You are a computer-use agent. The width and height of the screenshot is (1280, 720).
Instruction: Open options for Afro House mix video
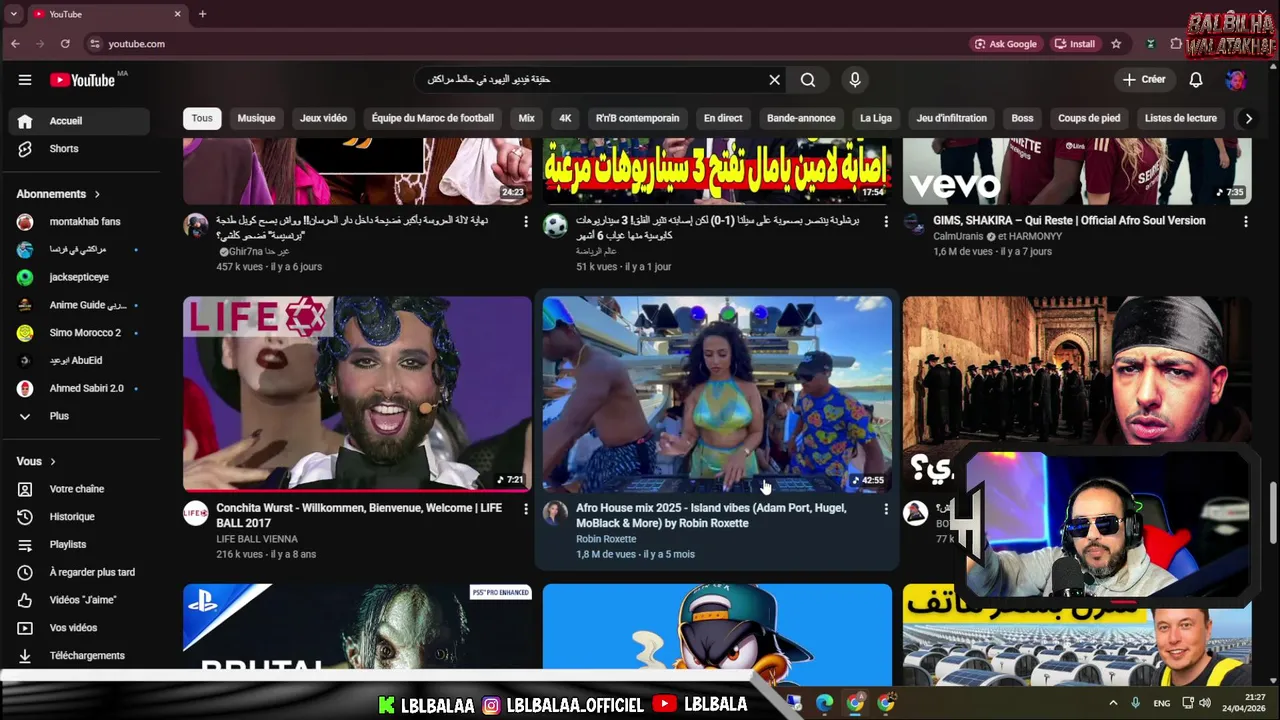(x=886, y=509)
